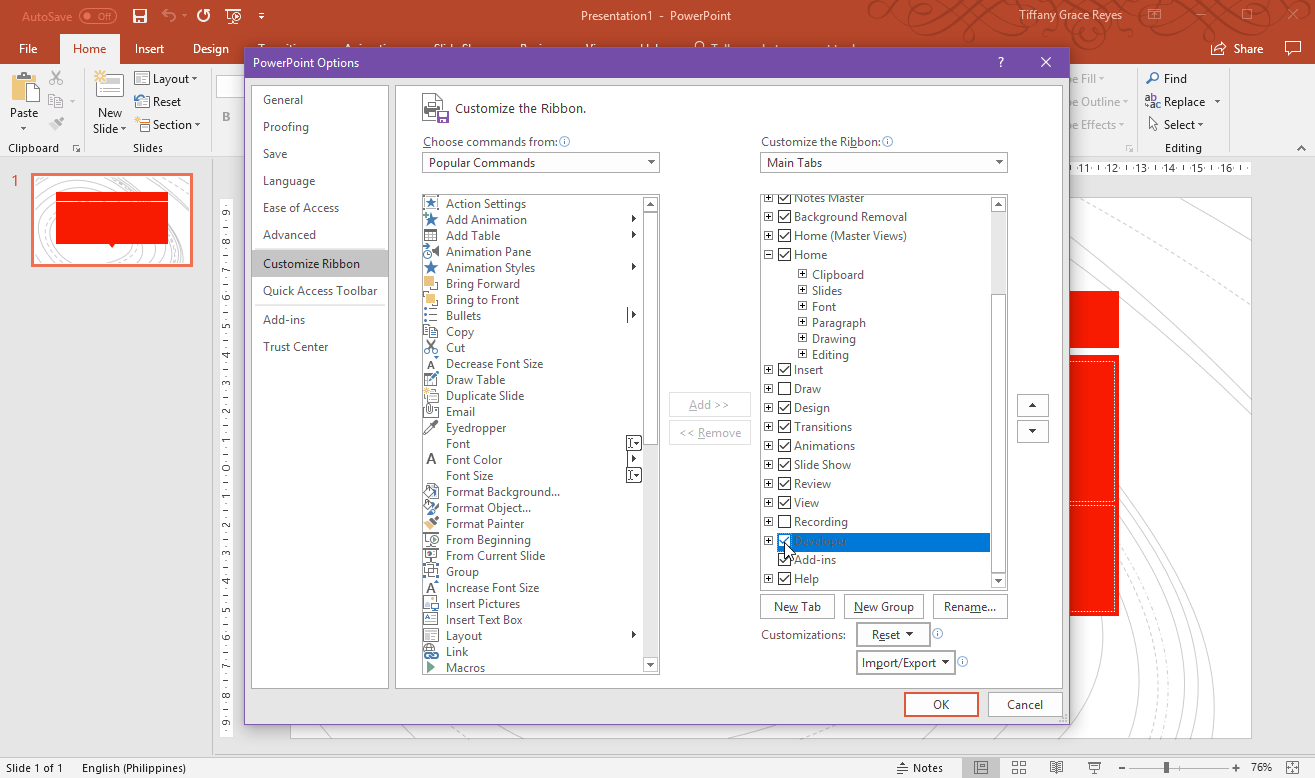Click the Save icon in title bar
Image resolution: width=1315 pixels, height=778 pixels.
(140, 16)
